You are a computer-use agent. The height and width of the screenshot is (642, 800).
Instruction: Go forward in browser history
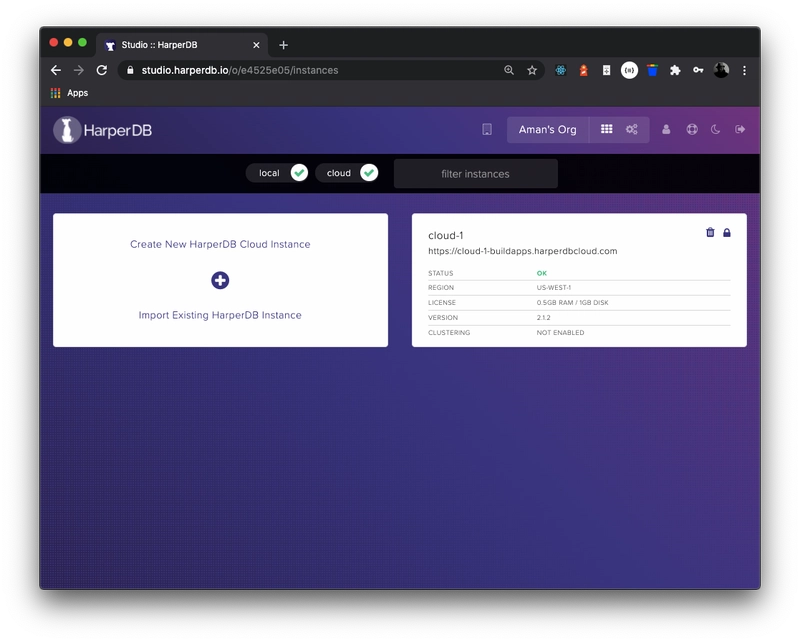[x=79, y=70]
